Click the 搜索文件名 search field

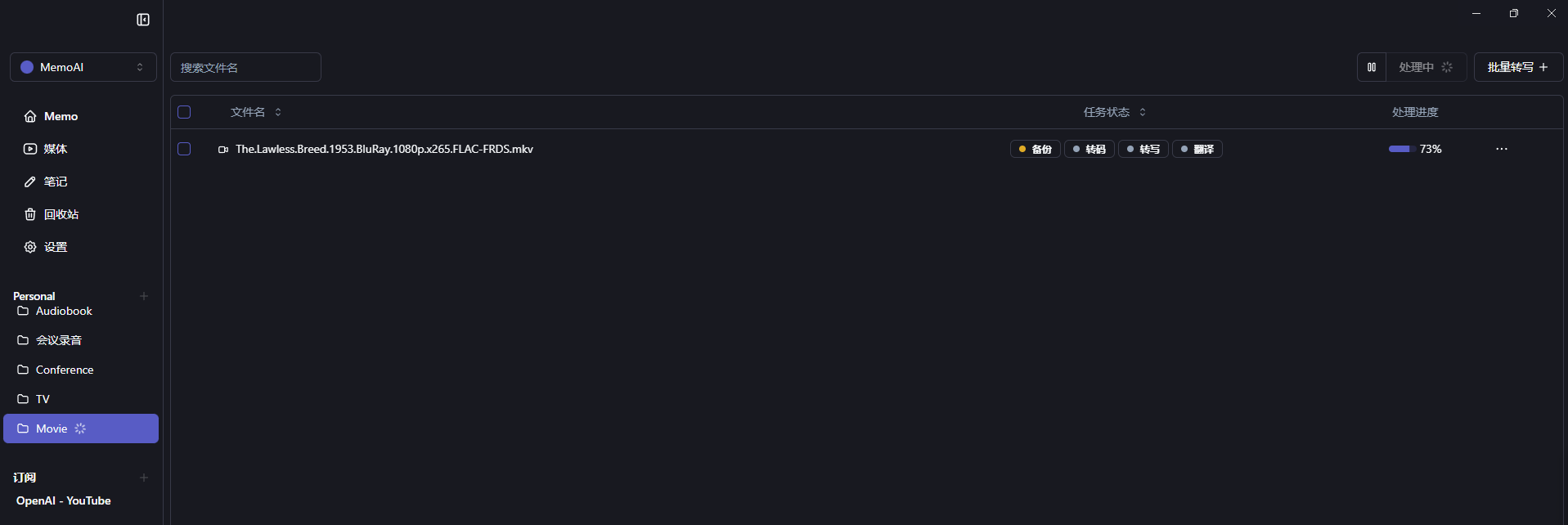pos(245,67)
